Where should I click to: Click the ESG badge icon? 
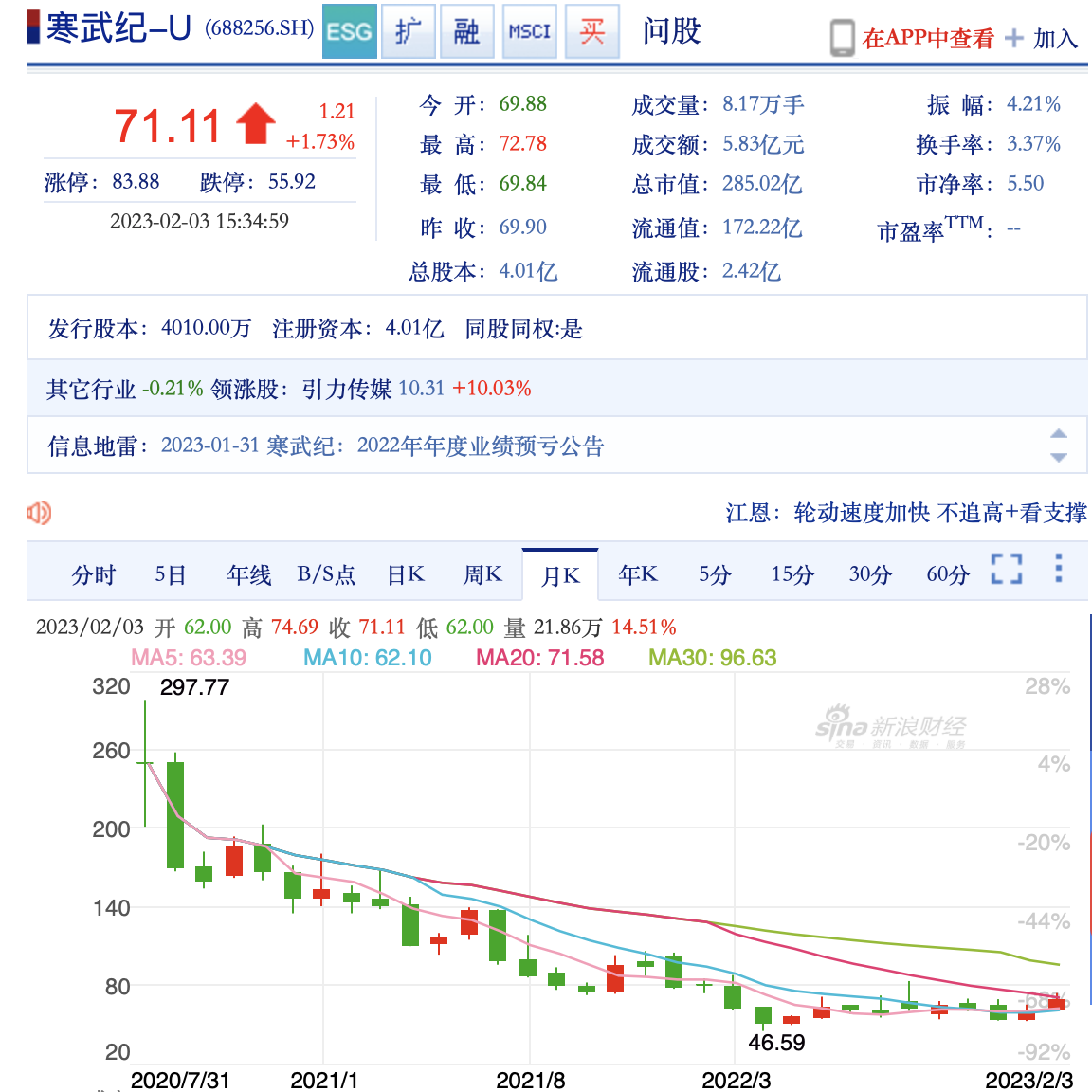tap(350, 31)
